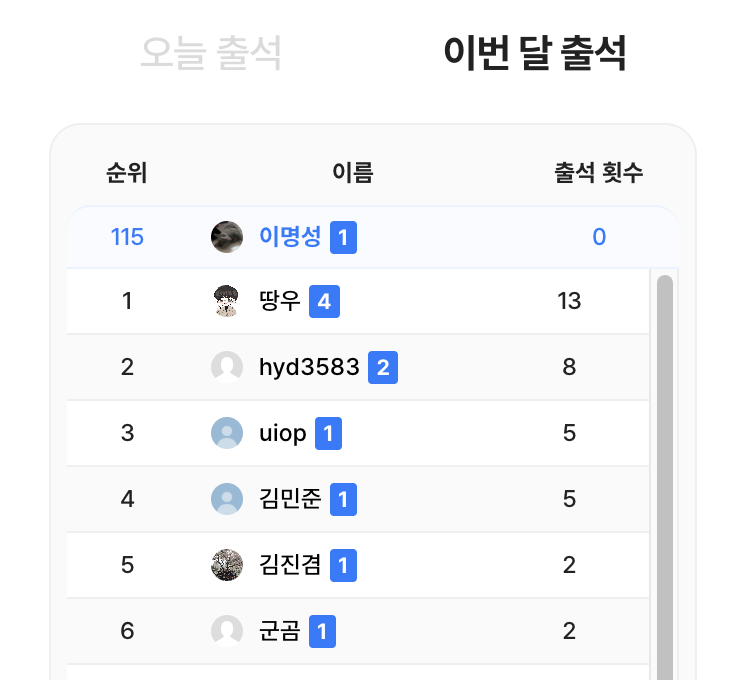Click the level 1 badge beside uiop
Viewport: 748px width, 680px height.
pos(329,433)
